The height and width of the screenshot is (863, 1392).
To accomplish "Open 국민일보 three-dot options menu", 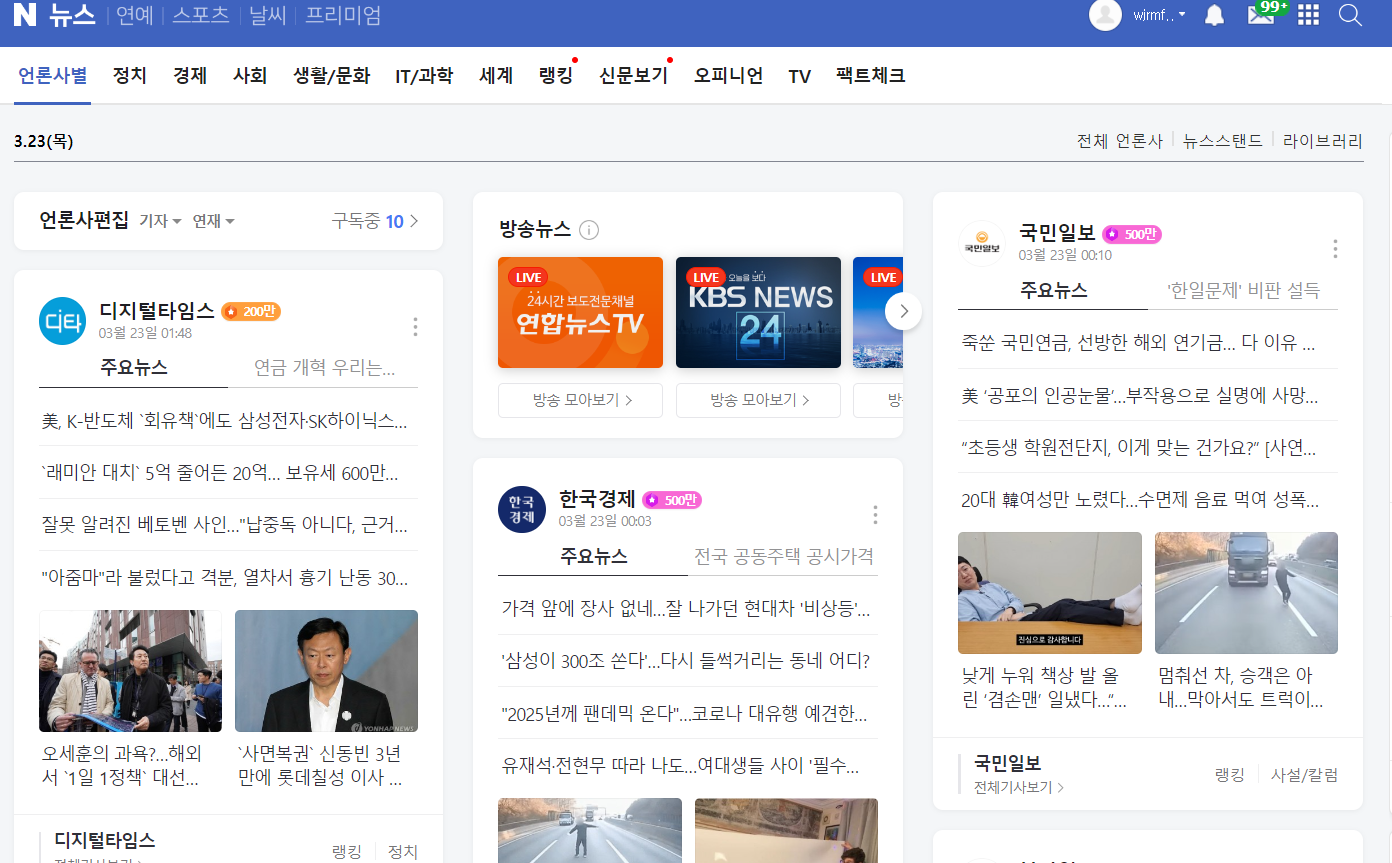I will pyautogui.click(x=1335, y=249).
